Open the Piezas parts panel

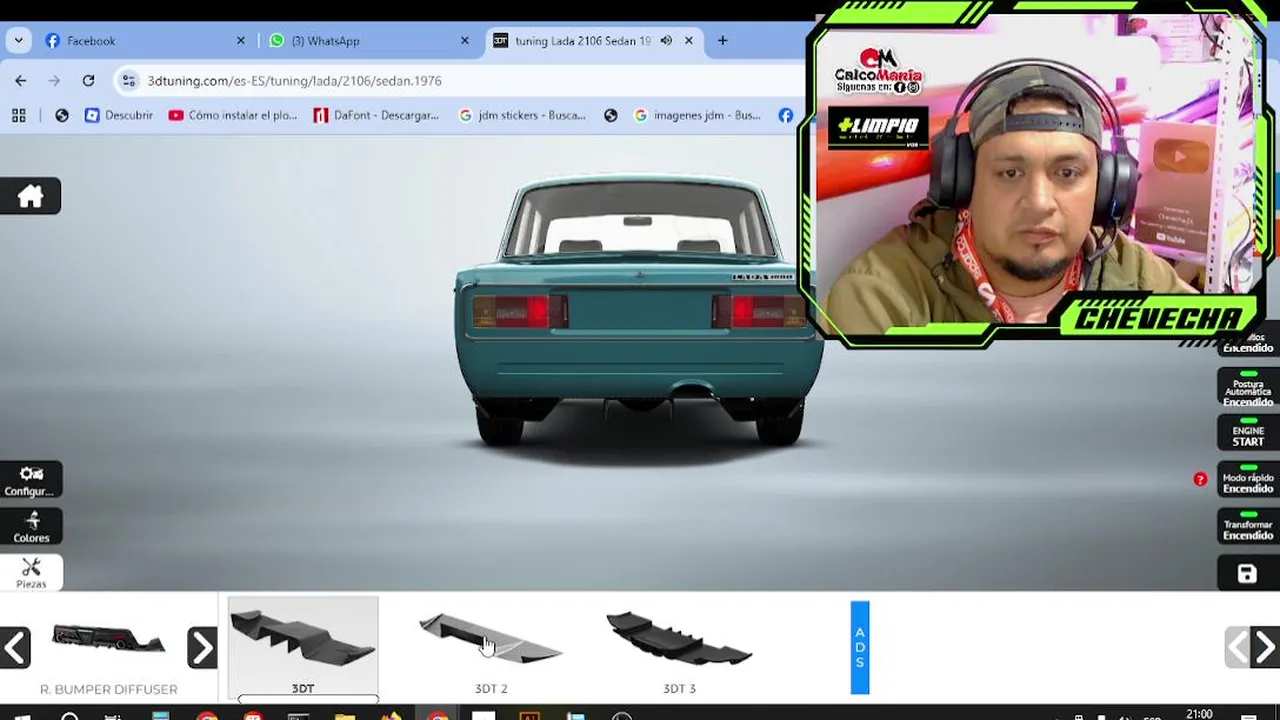pyautogui.click(x=30, y=573)
